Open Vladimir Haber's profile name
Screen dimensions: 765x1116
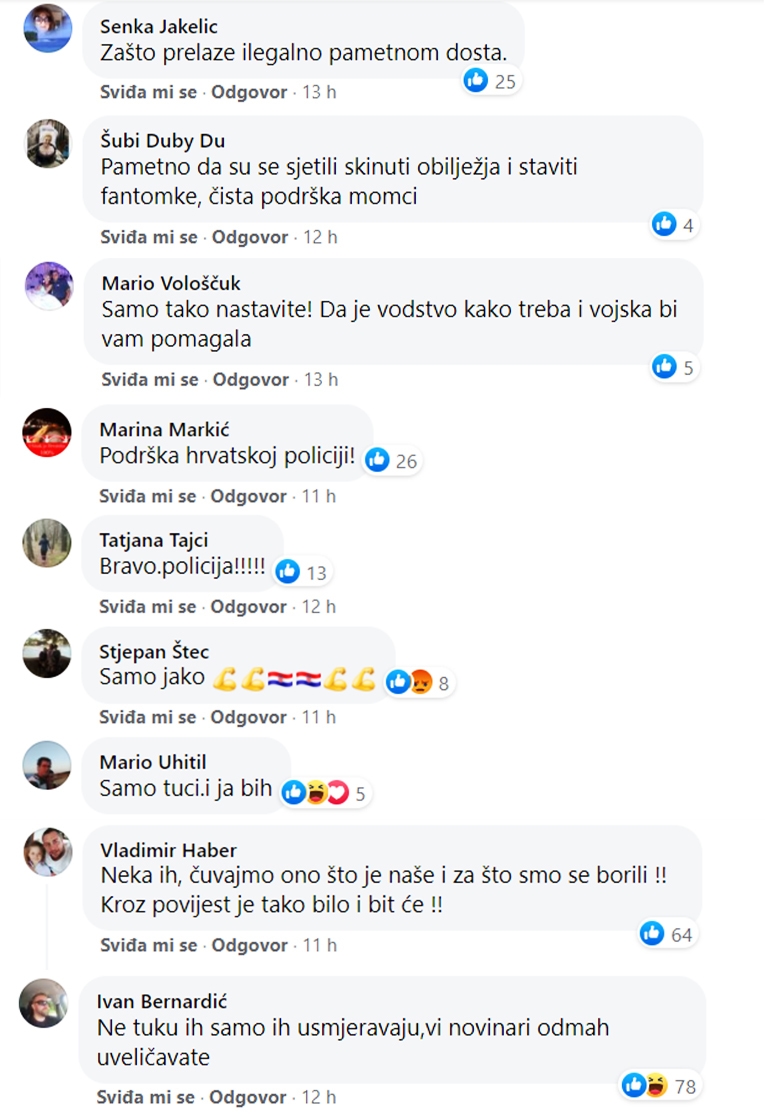[x=168, y=850]
